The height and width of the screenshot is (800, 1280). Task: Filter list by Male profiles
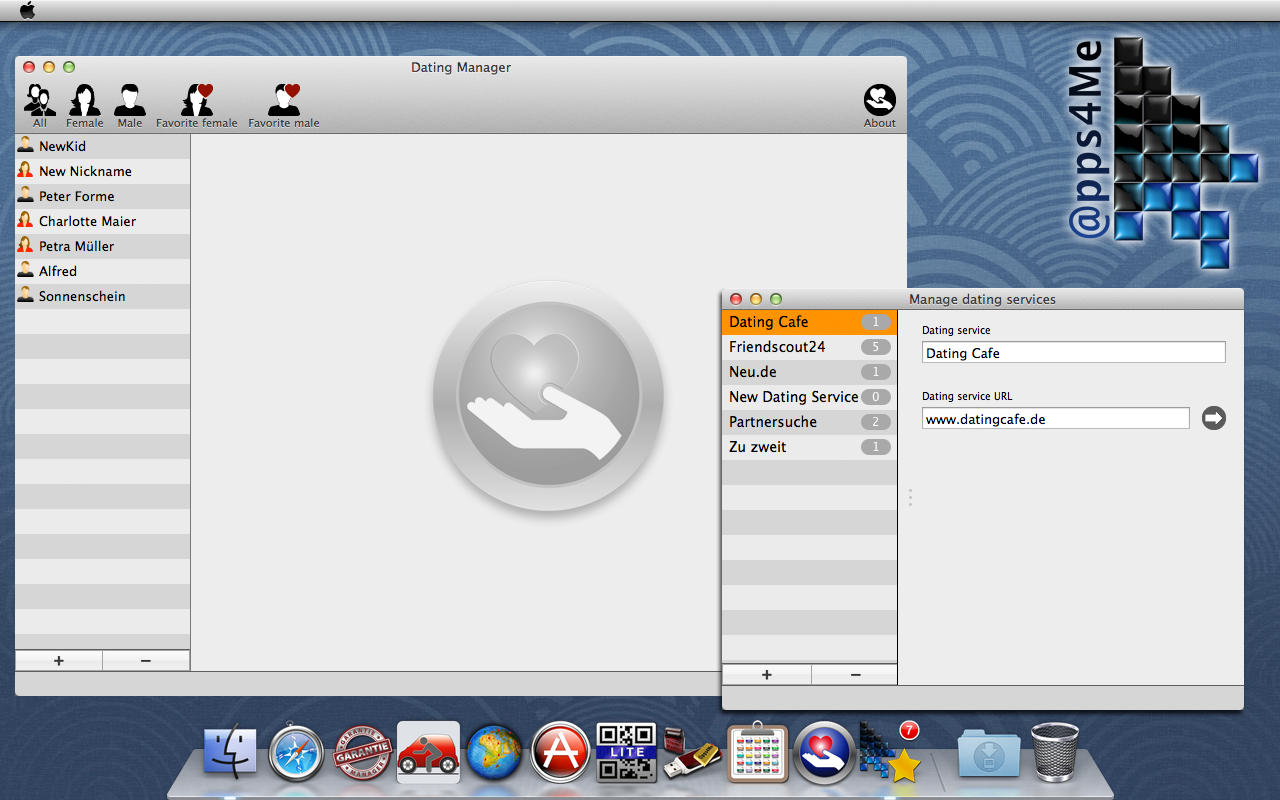coord(129,105)
